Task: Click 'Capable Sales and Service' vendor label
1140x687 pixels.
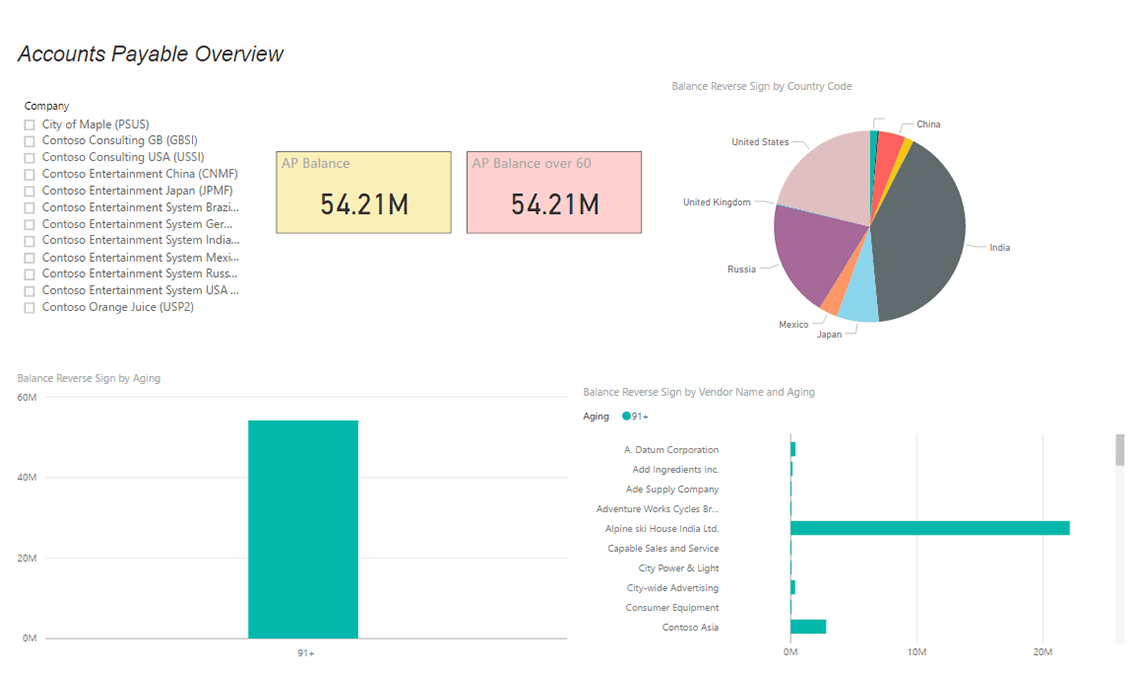Action: [x=663, y=548]
